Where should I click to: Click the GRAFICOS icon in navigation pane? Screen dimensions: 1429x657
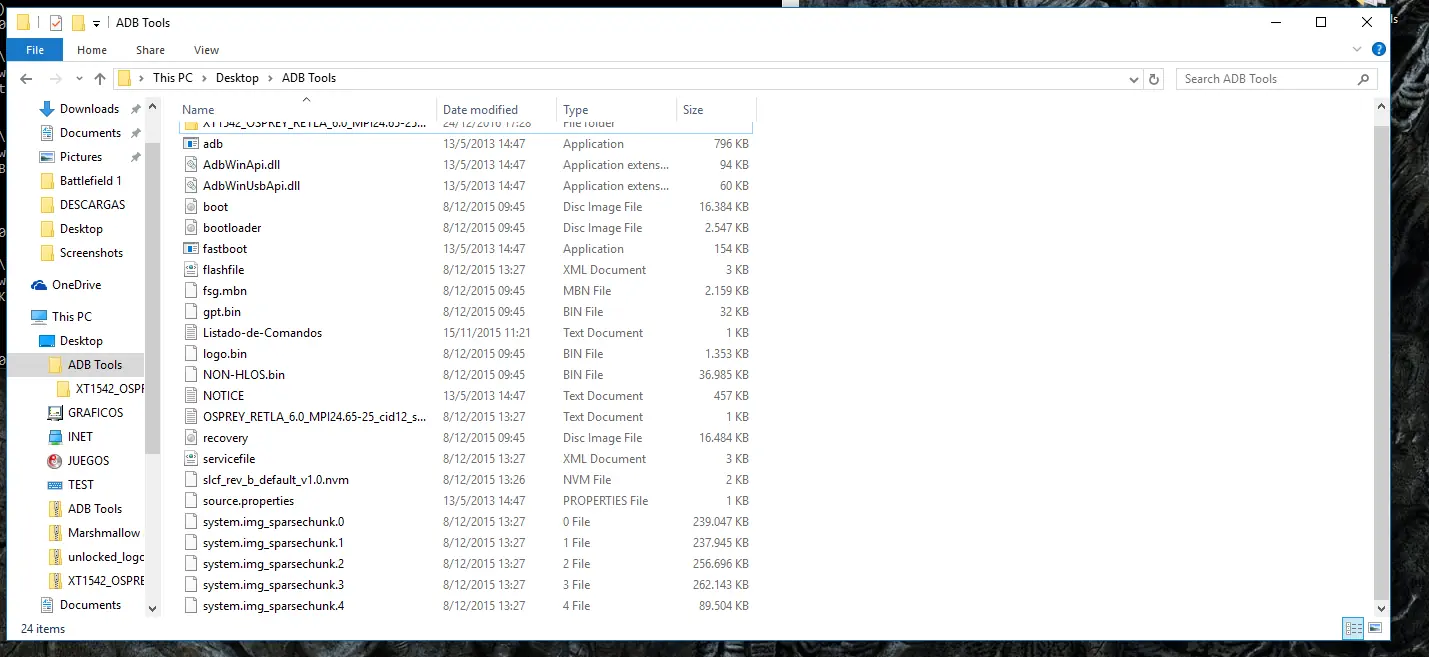click(56, 413)
